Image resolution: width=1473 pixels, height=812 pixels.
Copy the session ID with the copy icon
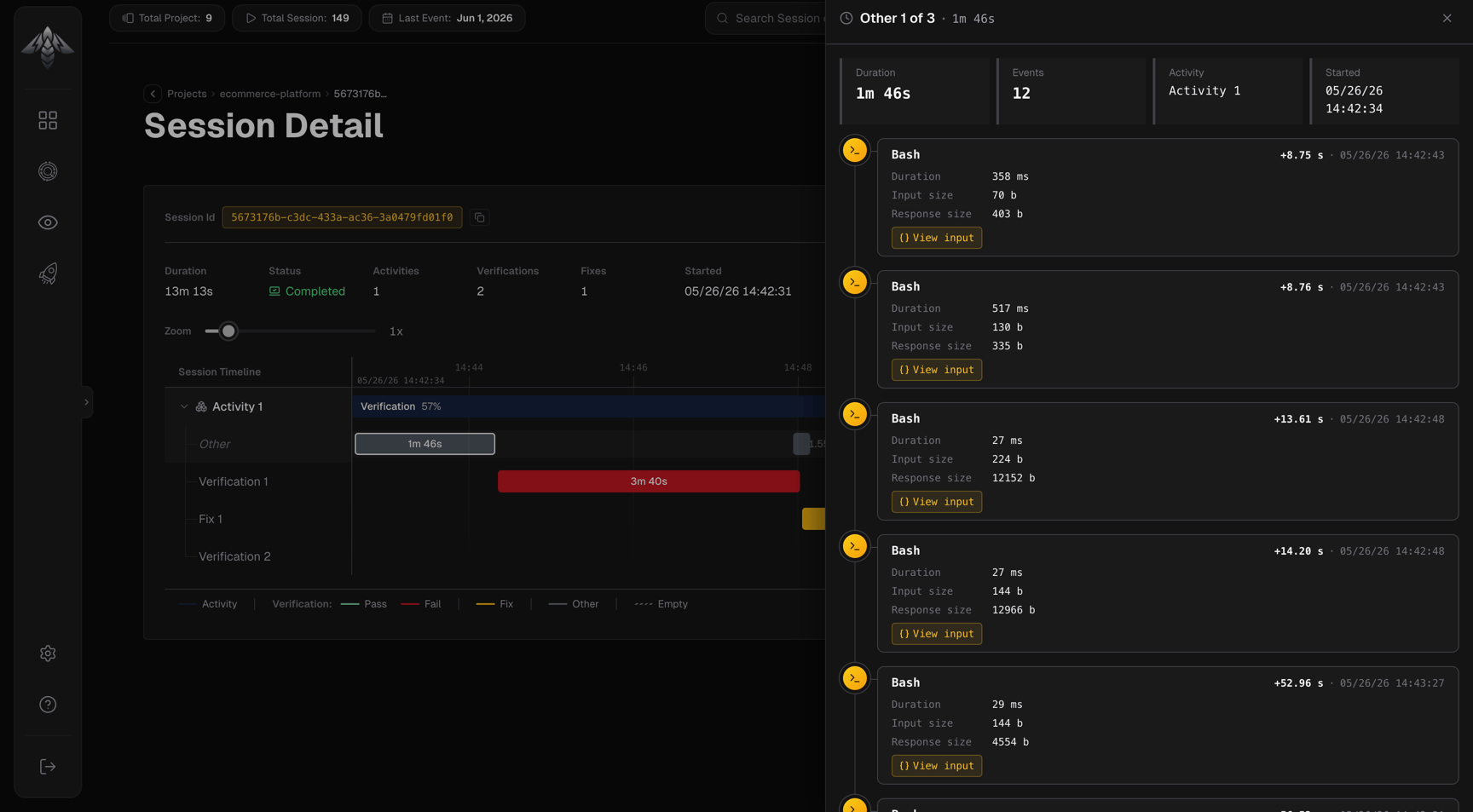click(x=480, y=217)
